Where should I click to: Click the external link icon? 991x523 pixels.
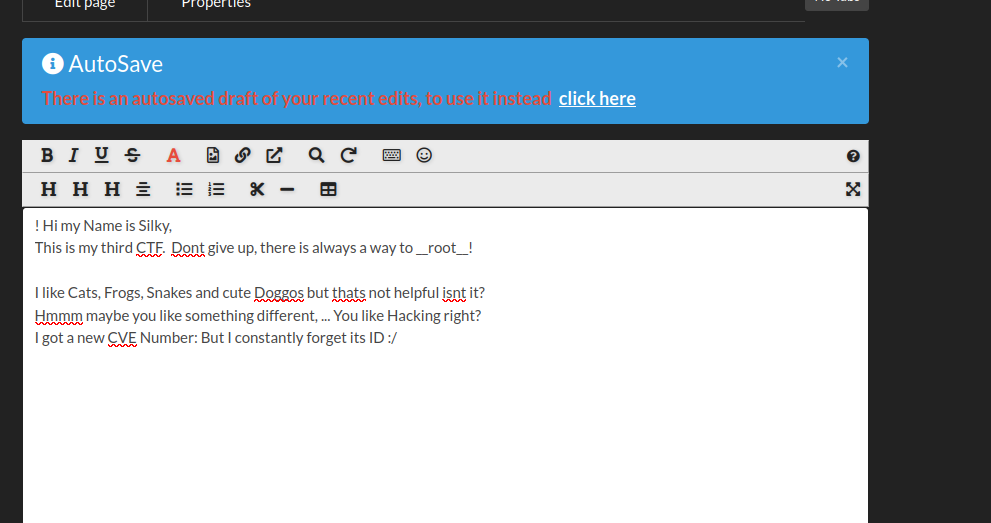point(274,155)
